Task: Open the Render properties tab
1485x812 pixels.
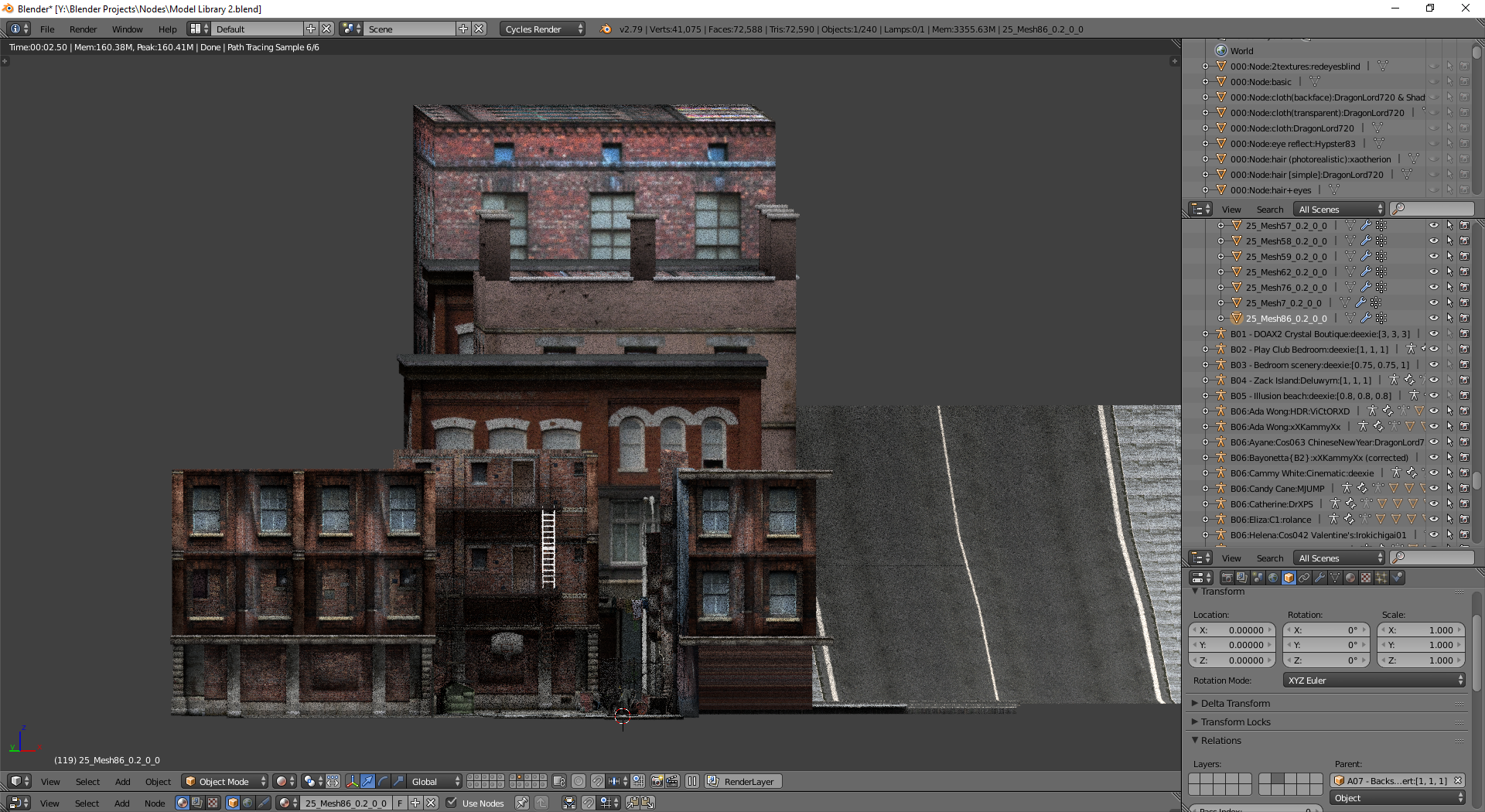Action: point(1227,578)
